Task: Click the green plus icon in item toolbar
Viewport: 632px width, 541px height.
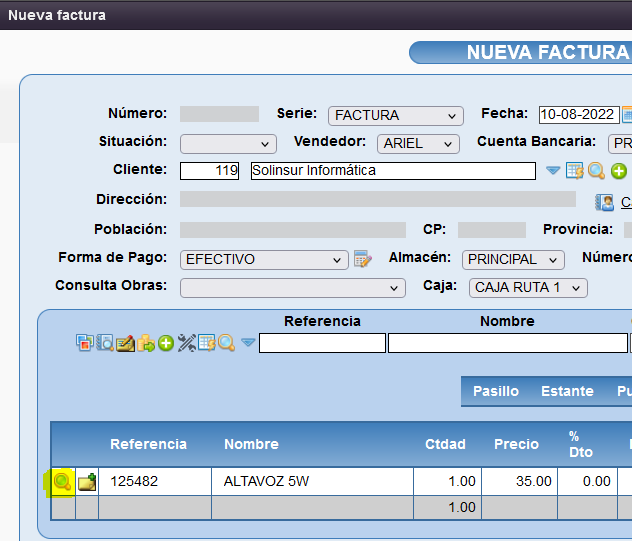Action: point(166,343)
